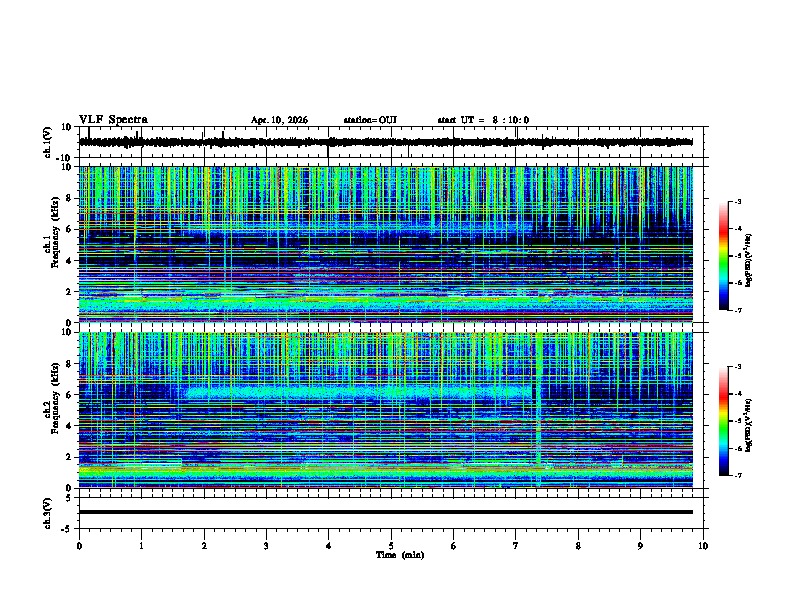Click the "station=OUI" header label
The height and width of the screenshot is (612, 792).
coord(370,120)
